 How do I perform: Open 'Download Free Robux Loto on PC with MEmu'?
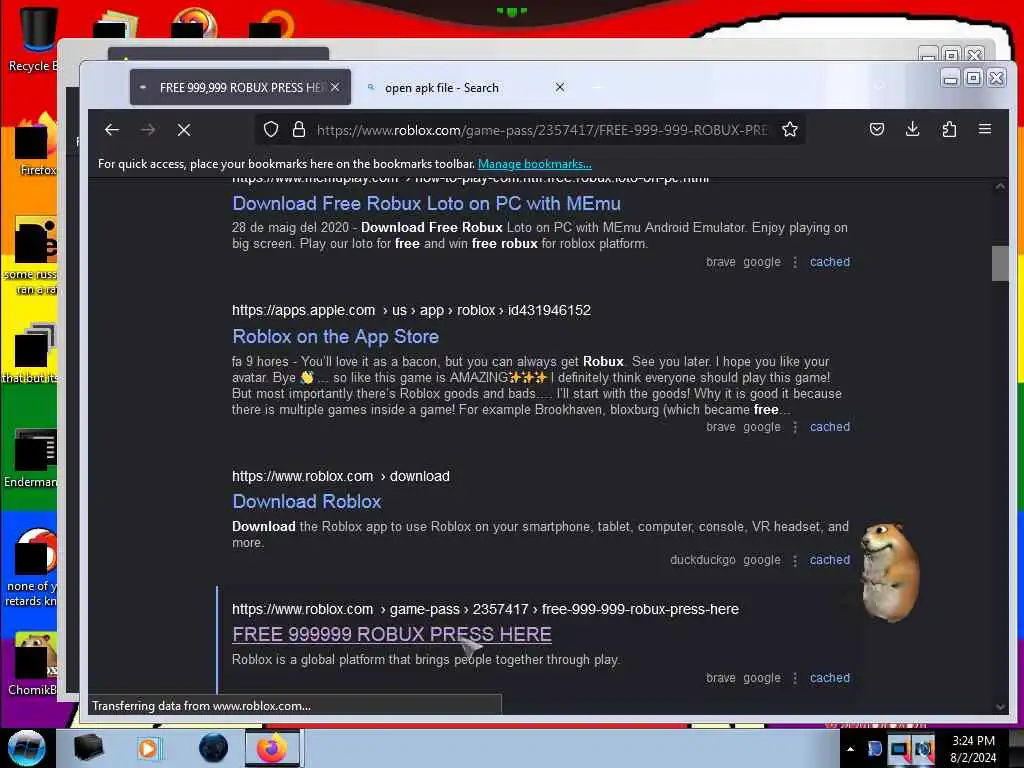pyautogui.click(x=426, y=203)
